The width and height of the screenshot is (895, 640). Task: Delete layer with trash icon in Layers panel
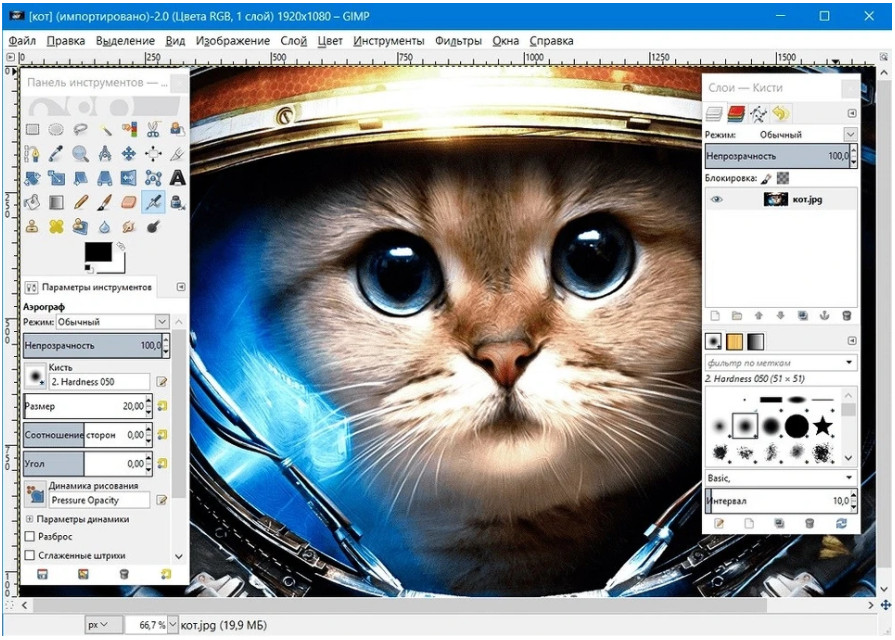(846, 316)
